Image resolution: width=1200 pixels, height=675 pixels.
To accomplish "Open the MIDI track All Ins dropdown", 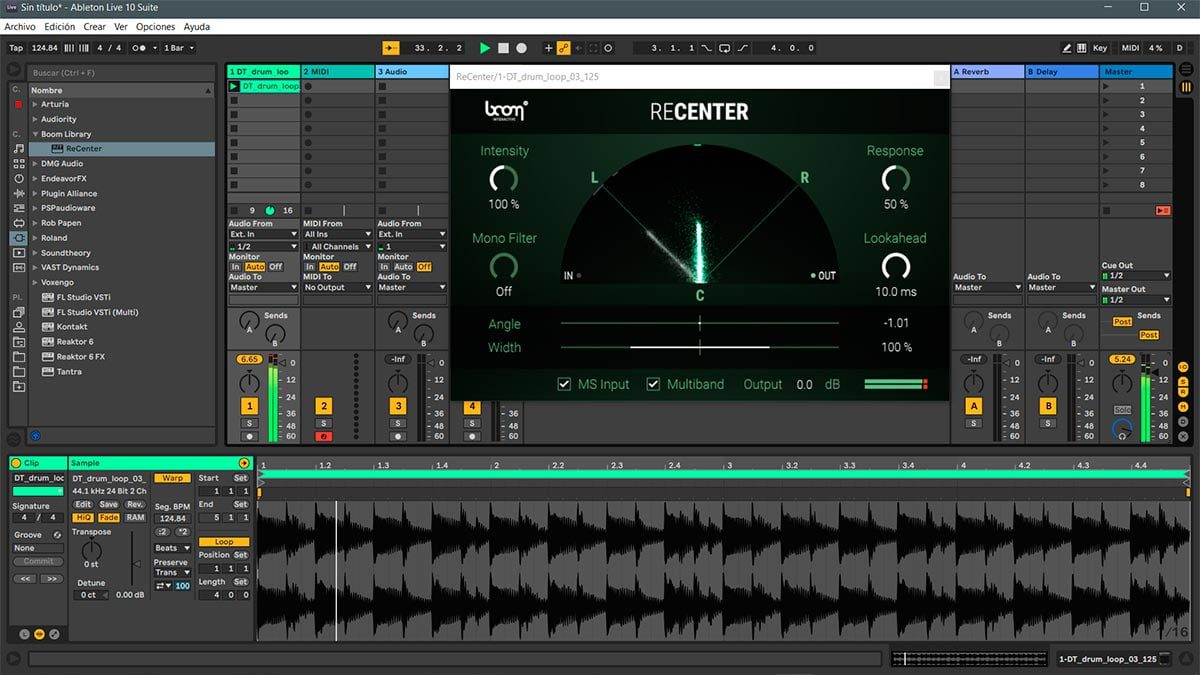I will click(337, 234).
